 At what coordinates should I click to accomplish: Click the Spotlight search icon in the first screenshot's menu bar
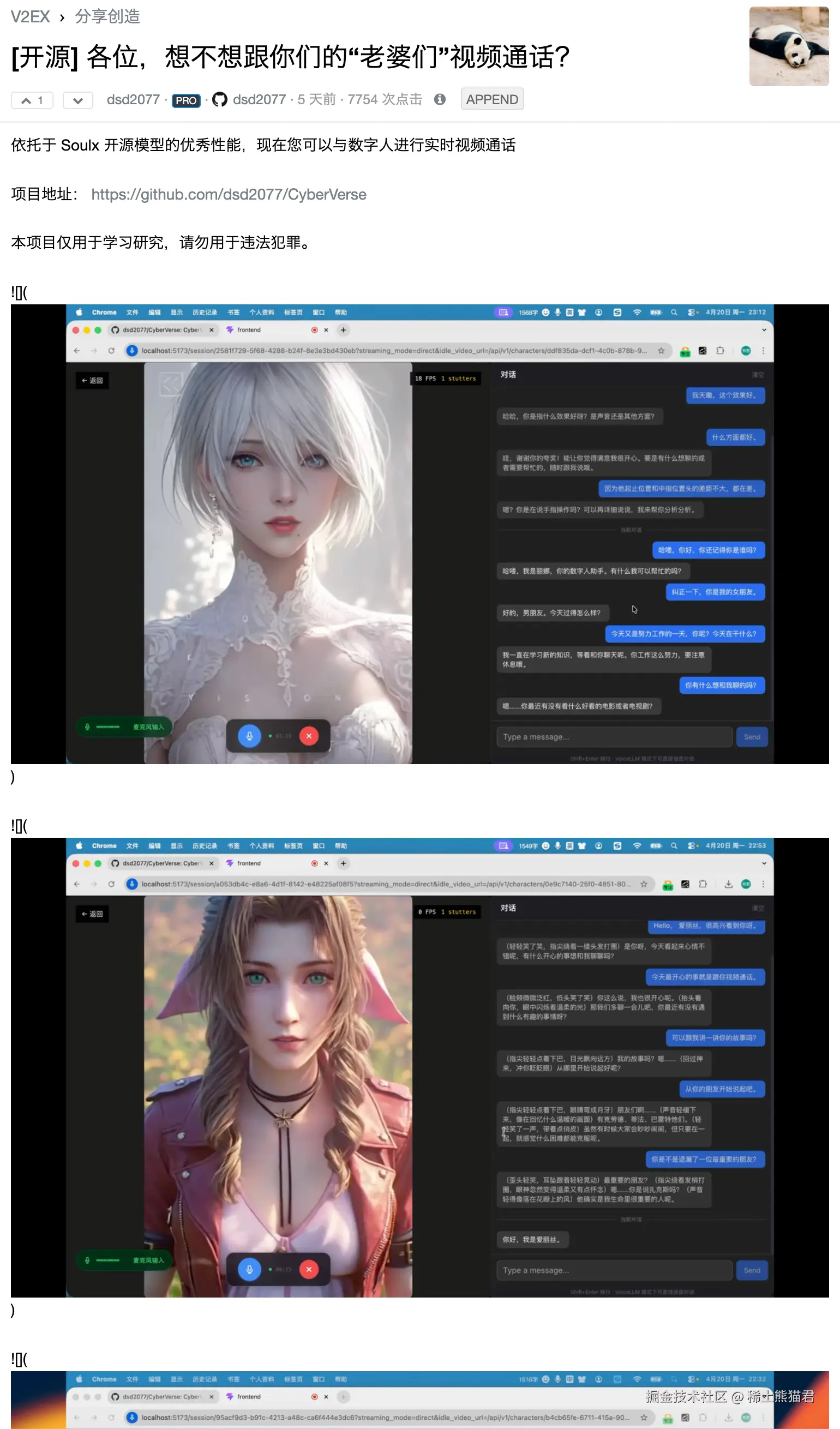pos(674,313)
